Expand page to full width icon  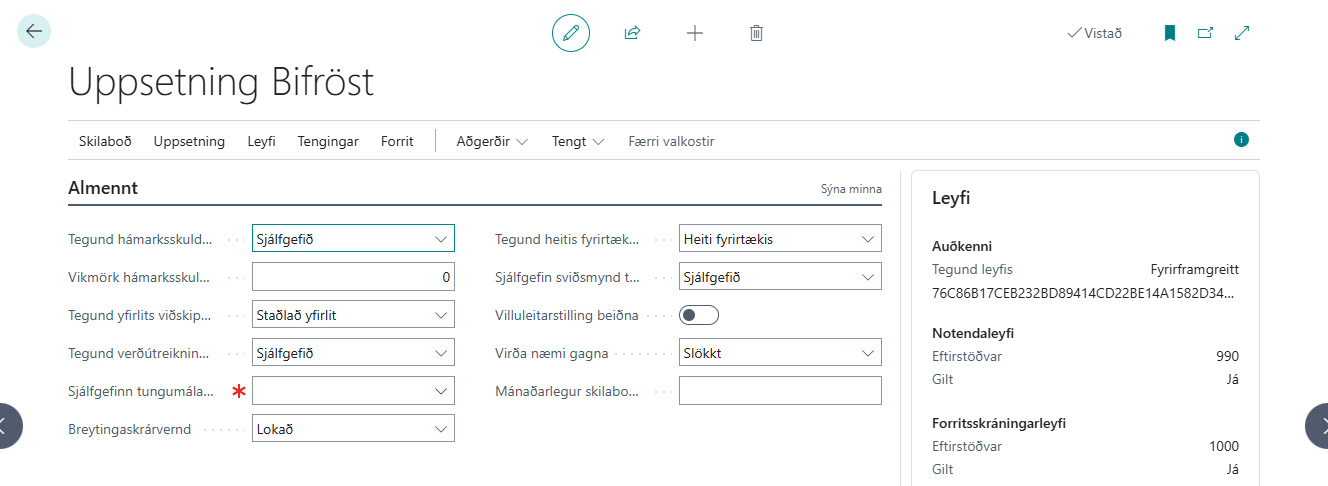click(x=1242, y=33)
